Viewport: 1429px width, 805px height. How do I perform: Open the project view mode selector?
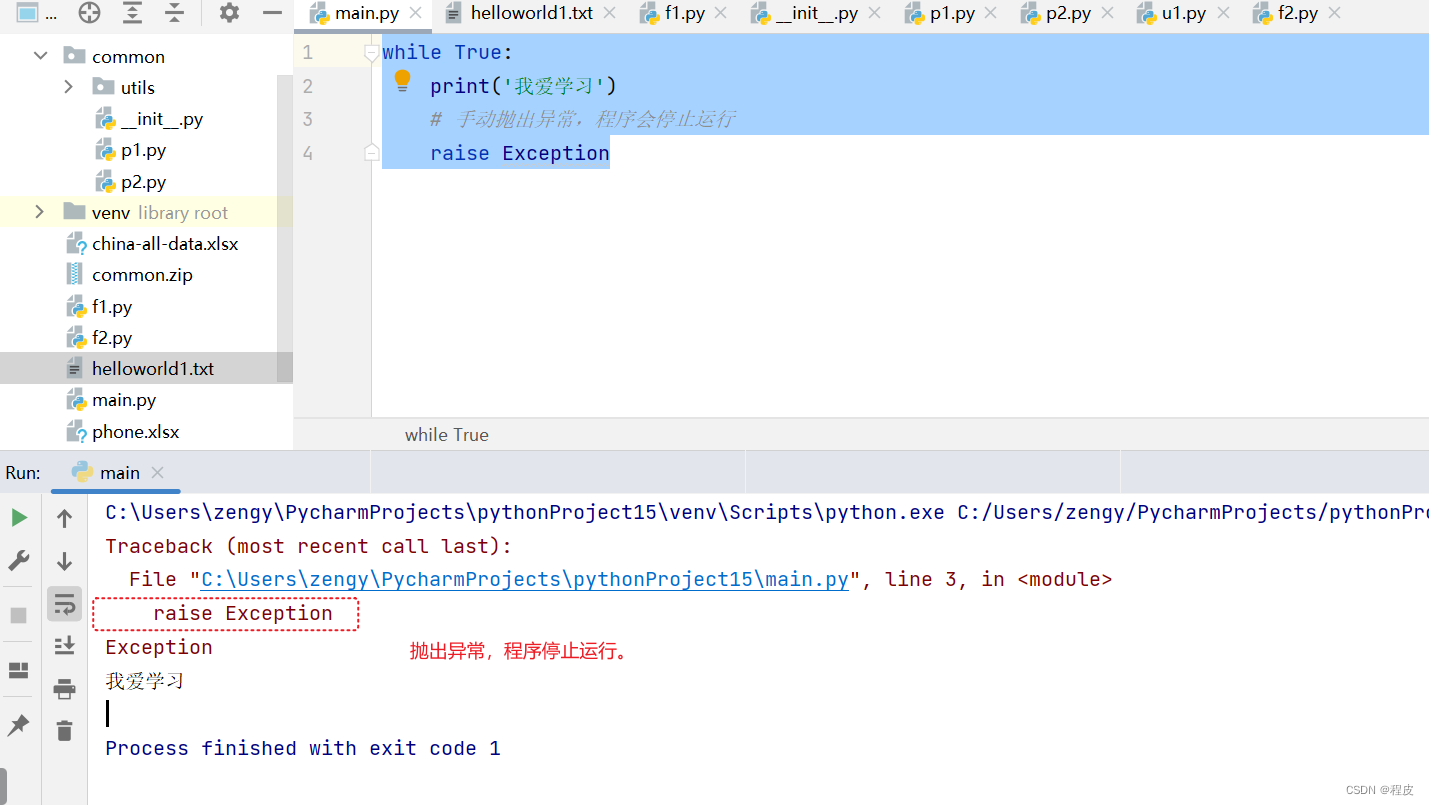36,13
